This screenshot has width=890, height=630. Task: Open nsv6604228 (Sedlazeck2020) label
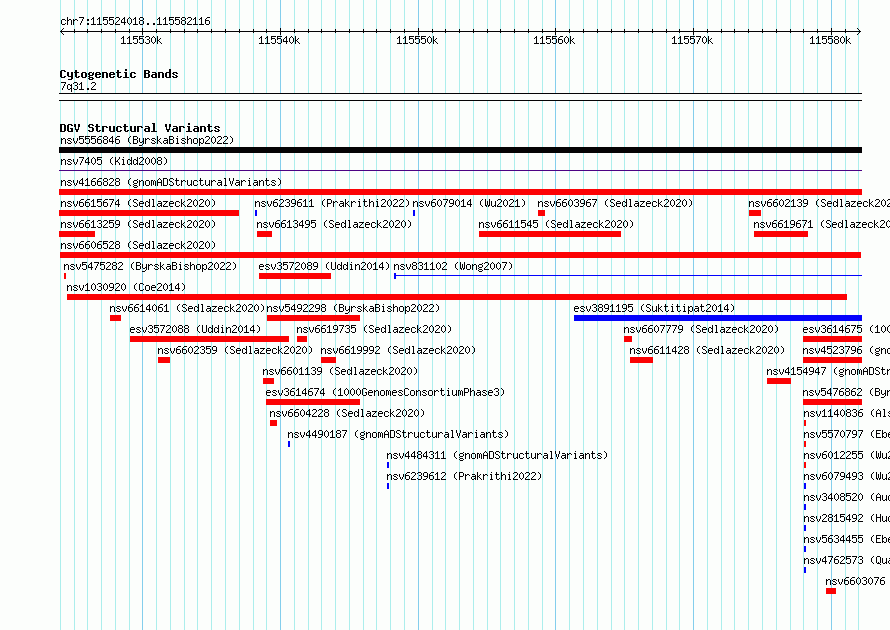pyautogui.click(x=347, y=413)
